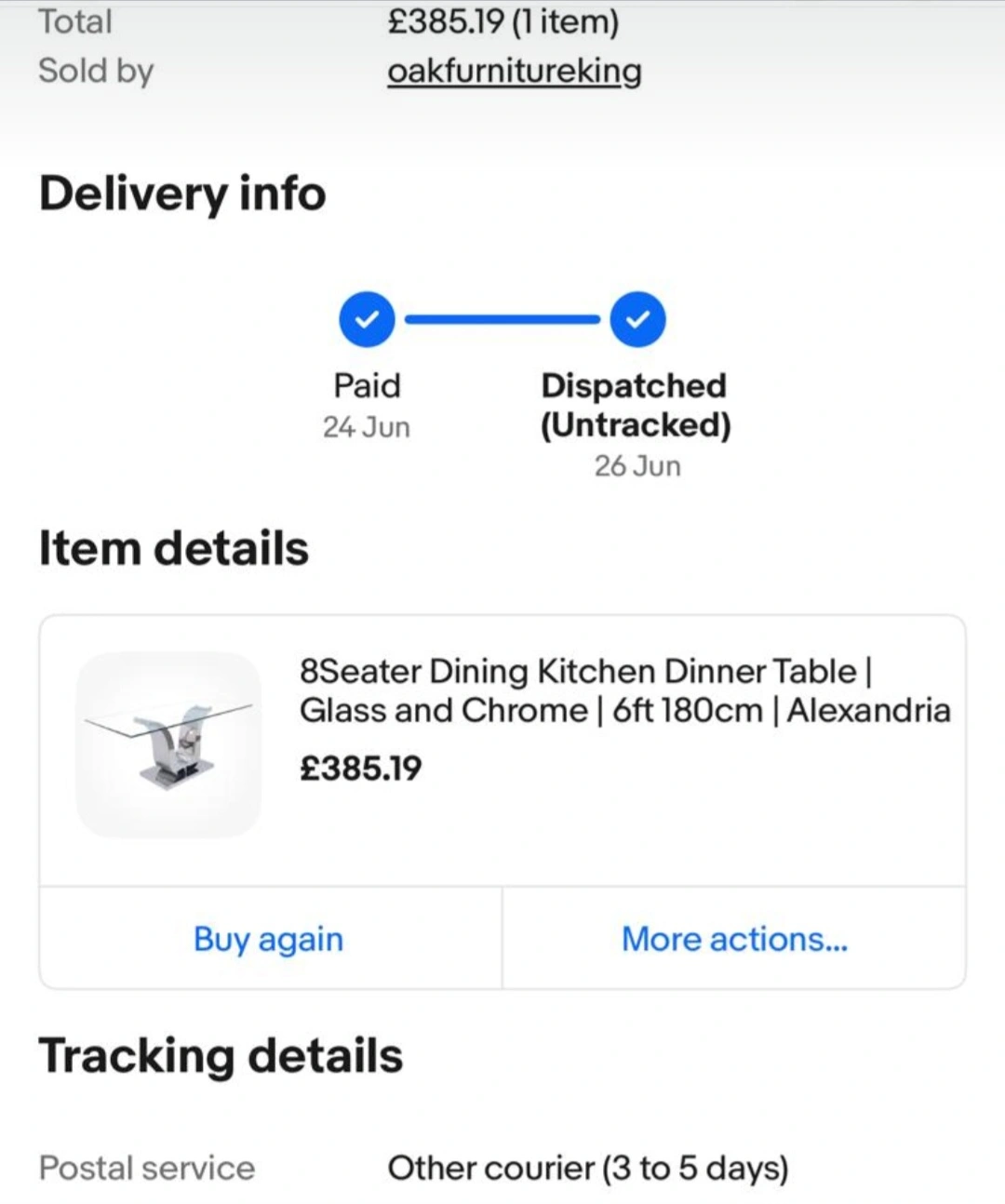Select the Dispatched (Untracked) status label

636,405
